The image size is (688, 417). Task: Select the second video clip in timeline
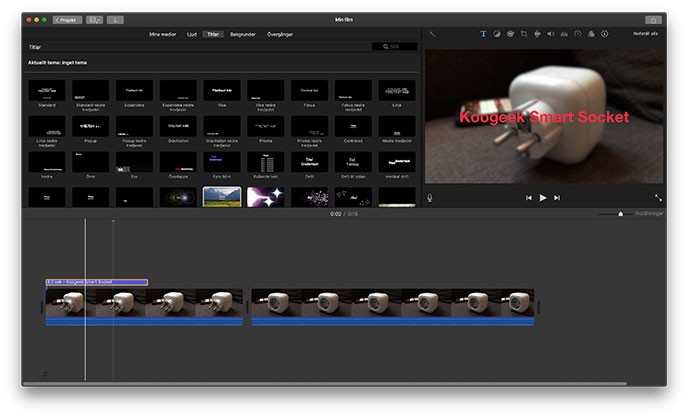393,307
